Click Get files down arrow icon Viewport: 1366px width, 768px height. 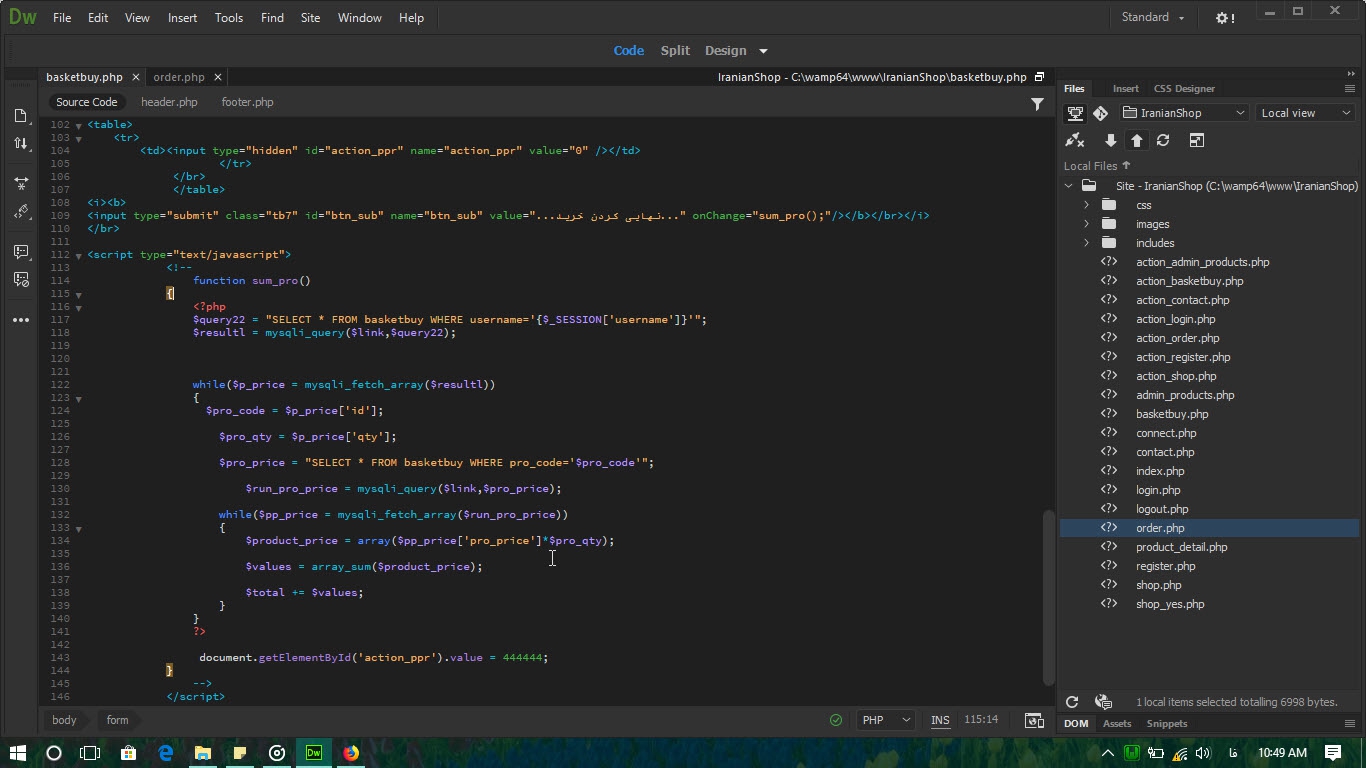[x=1111, y=141]
